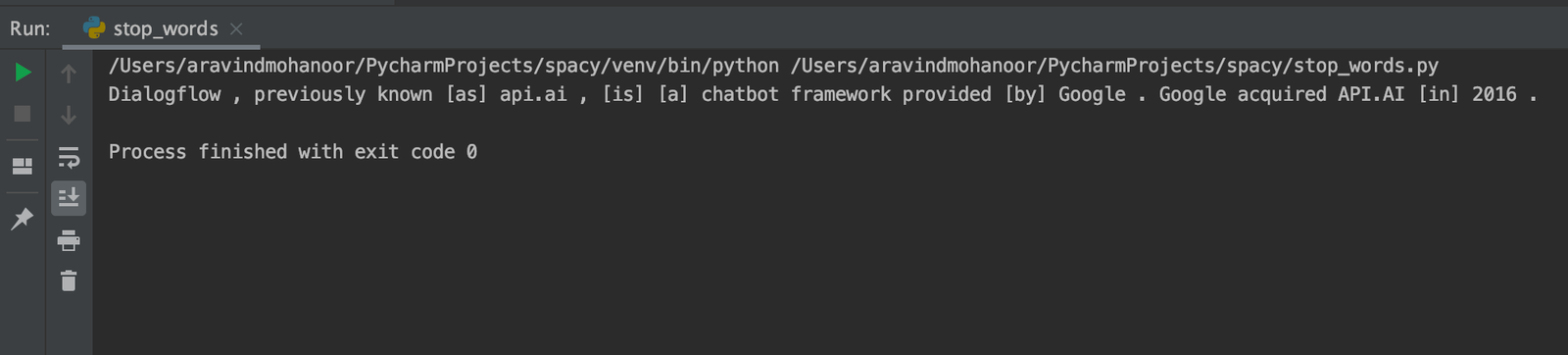Select the stop_words run tab
Viewport: 1568px width, 355px height.
[x=163, y=28]
